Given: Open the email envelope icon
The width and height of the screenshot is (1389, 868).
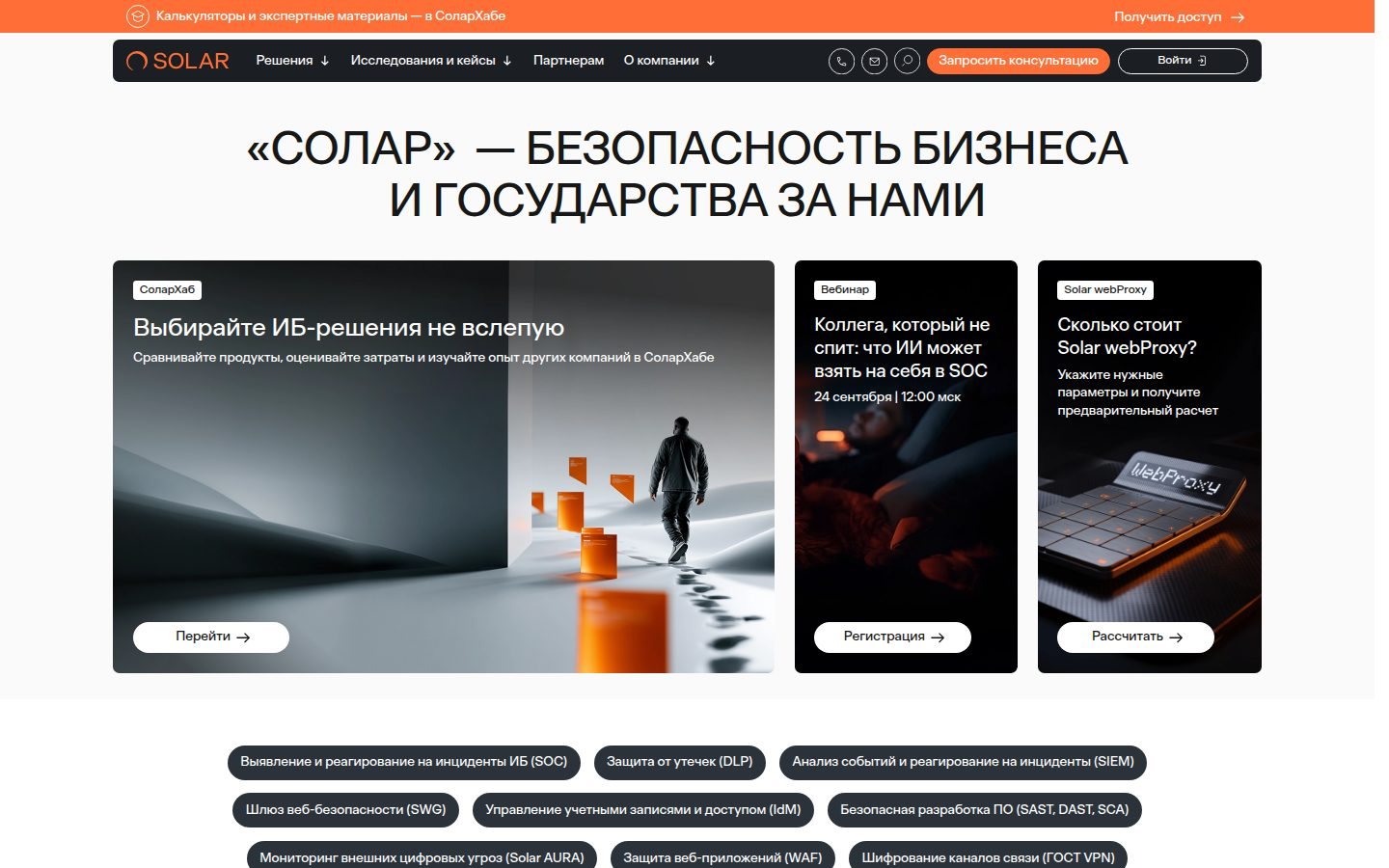Looking at the screenshot, I should tap(874, 61).
